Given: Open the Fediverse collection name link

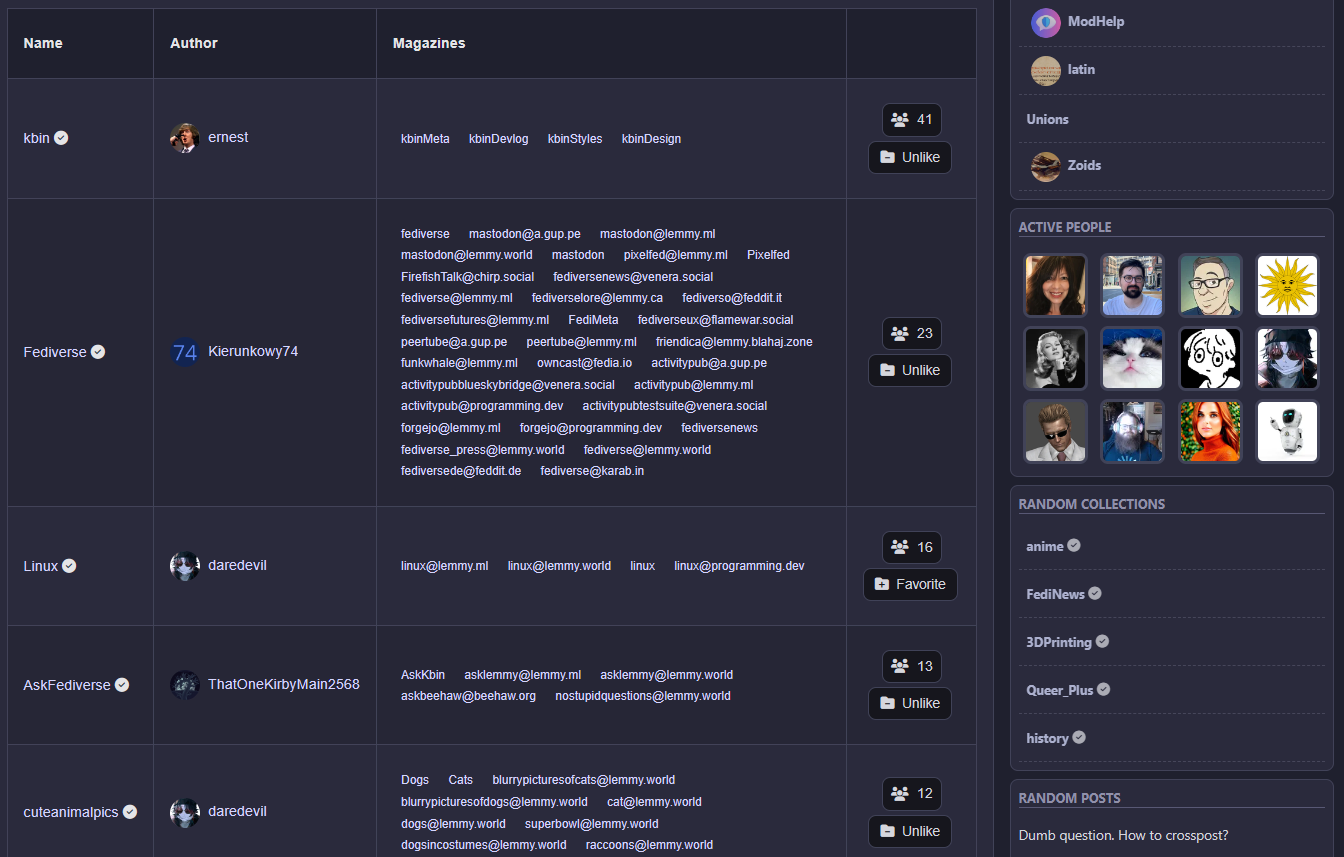Looking at the screenshot, I should click(x=55, y=352).
